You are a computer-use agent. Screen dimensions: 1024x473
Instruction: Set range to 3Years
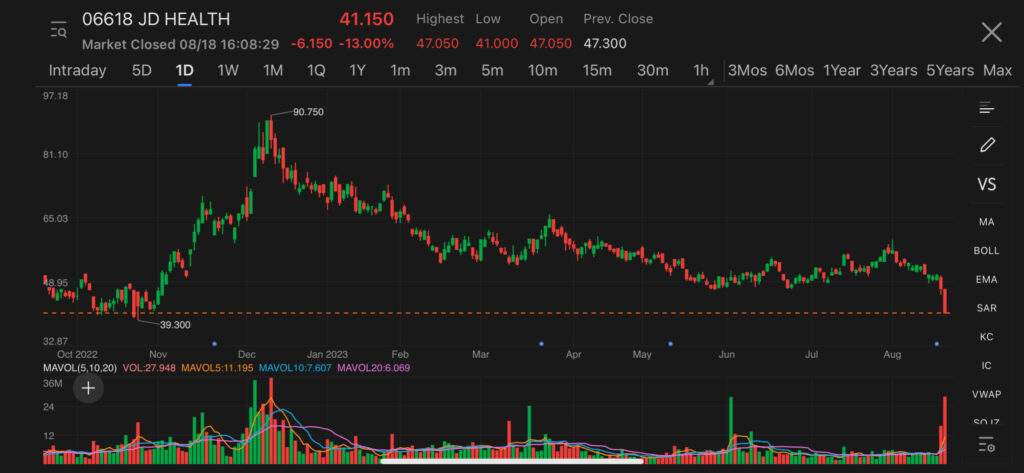click(x=893, y=71)
